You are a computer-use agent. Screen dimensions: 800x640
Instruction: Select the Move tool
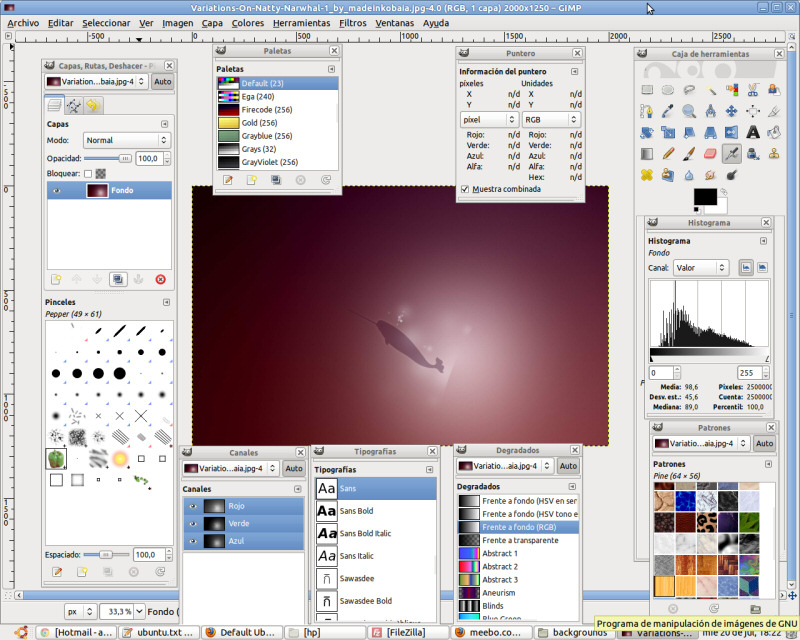[x=732, y=111]
